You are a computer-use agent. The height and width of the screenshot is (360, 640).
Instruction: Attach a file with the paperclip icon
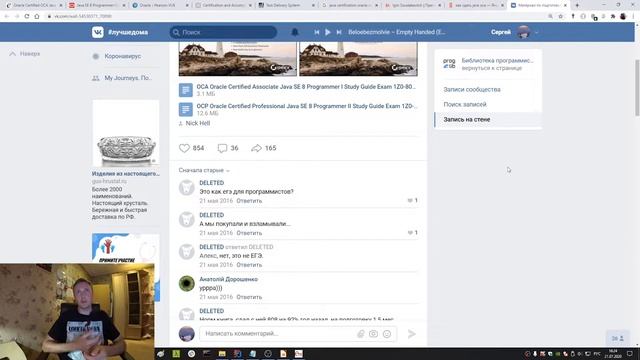pyautogui.click(x=360, y=334)
